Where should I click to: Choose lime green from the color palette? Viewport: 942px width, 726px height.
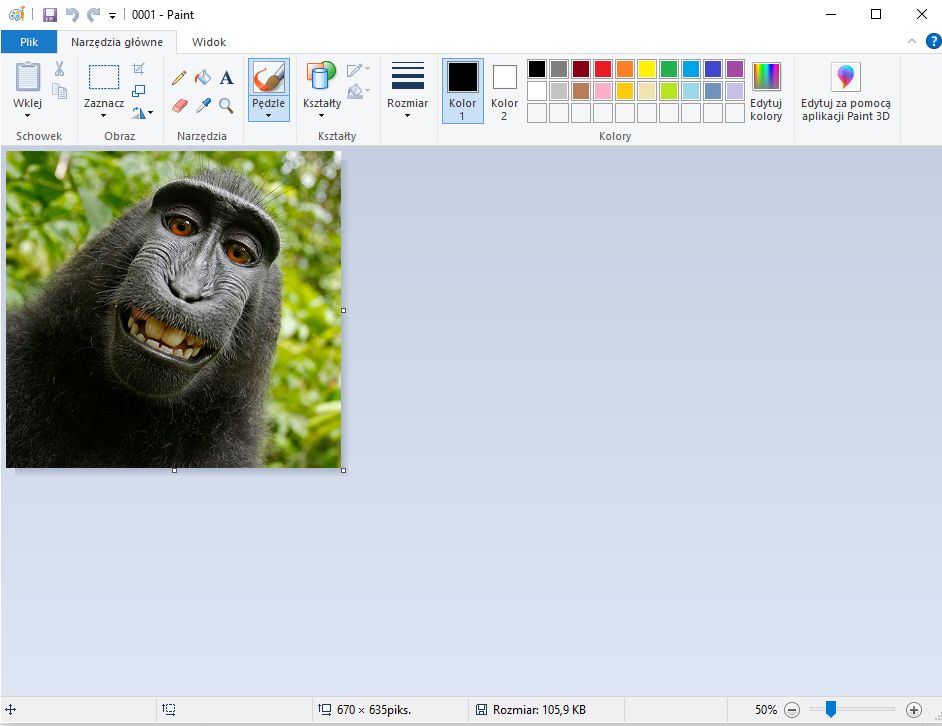pos(669,91)
